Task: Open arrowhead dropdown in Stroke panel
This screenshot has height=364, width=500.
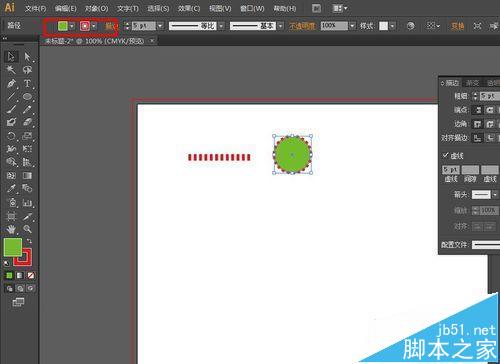Action: [x=495, y=194]
